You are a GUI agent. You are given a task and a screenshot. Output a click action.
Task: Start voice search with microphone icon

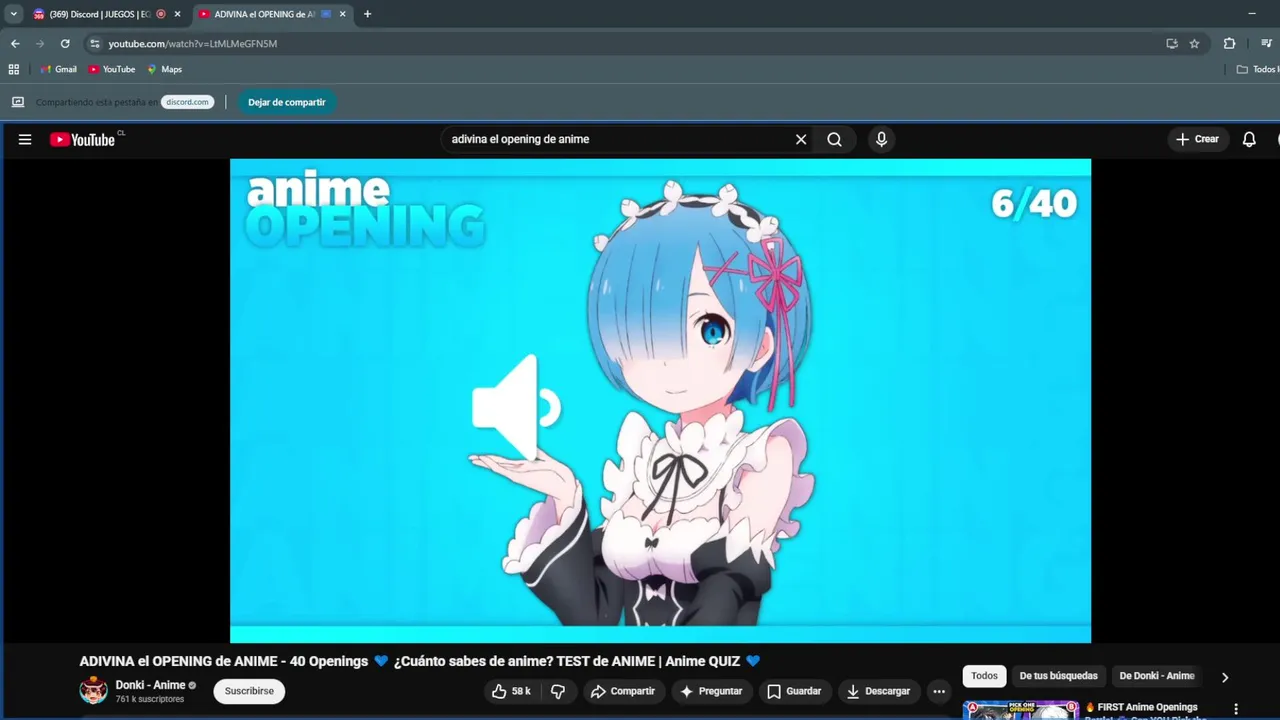881,139
